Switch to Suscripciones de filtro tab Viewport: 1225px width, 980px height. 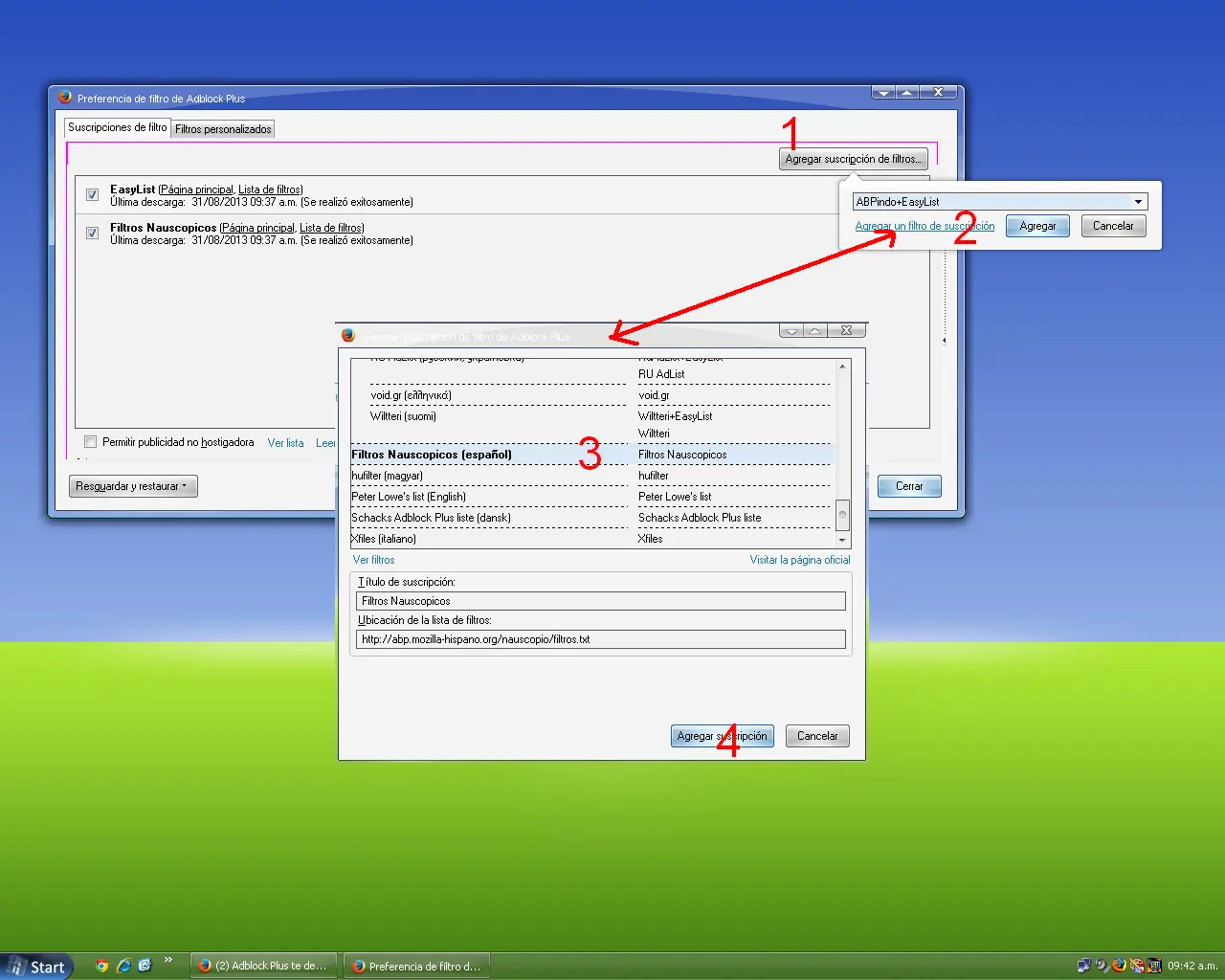[x=117, y=127]
